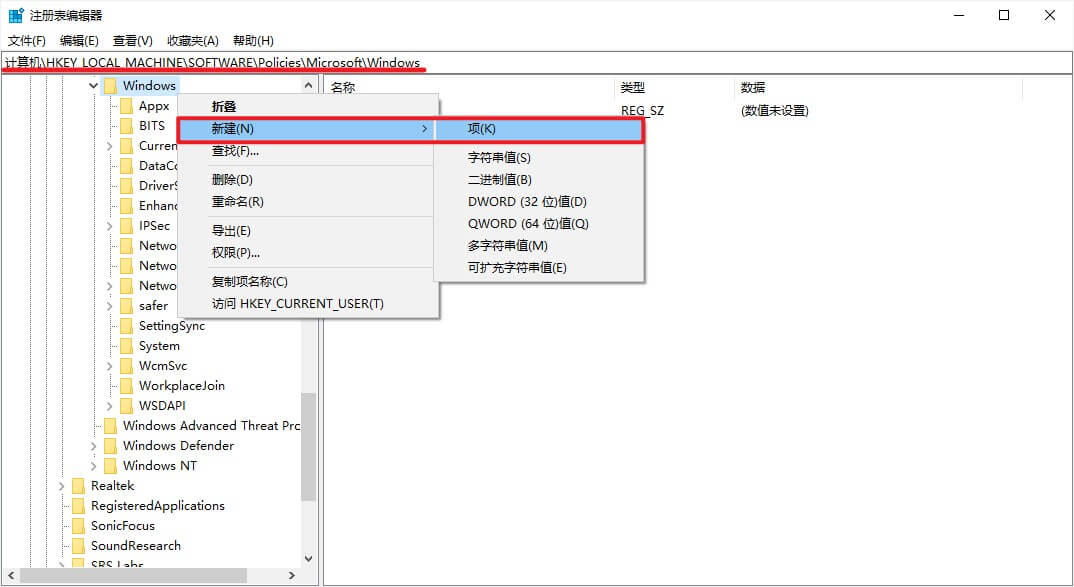Screen dimensions: 1074x587
Task: Click the Appx folder icon
Action: (126, 106)
